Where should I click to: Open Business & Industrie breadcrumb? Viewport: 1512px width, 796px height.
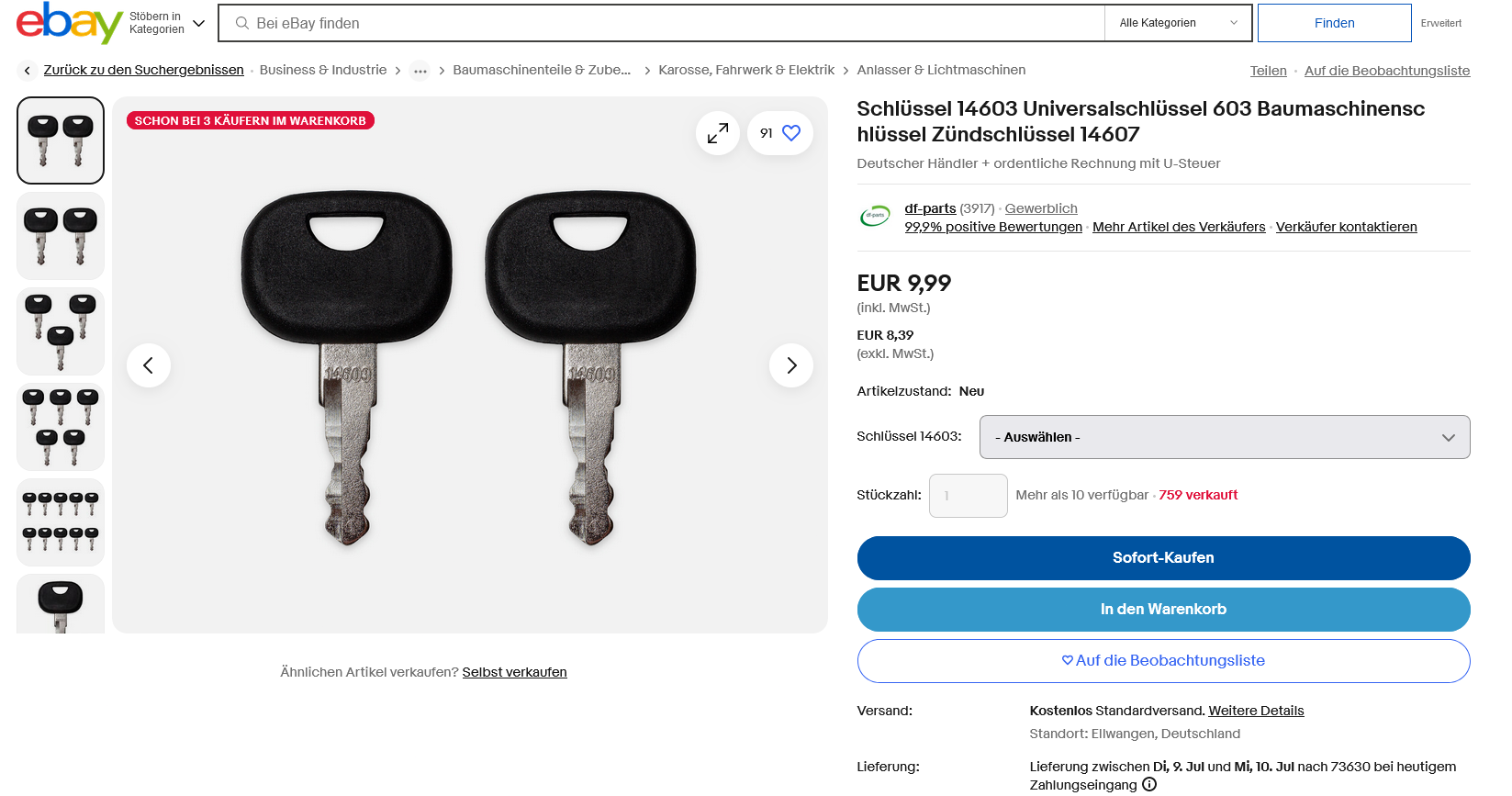[x=323, y=70]
